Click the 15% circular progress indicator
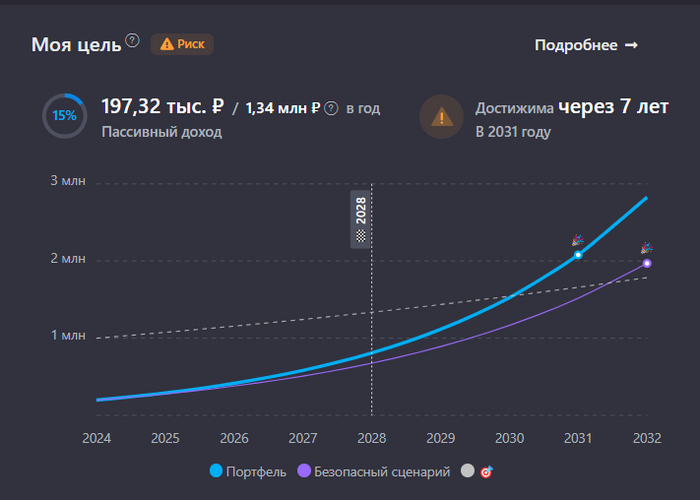Screen dimensions: 700x500 (64, 115)
